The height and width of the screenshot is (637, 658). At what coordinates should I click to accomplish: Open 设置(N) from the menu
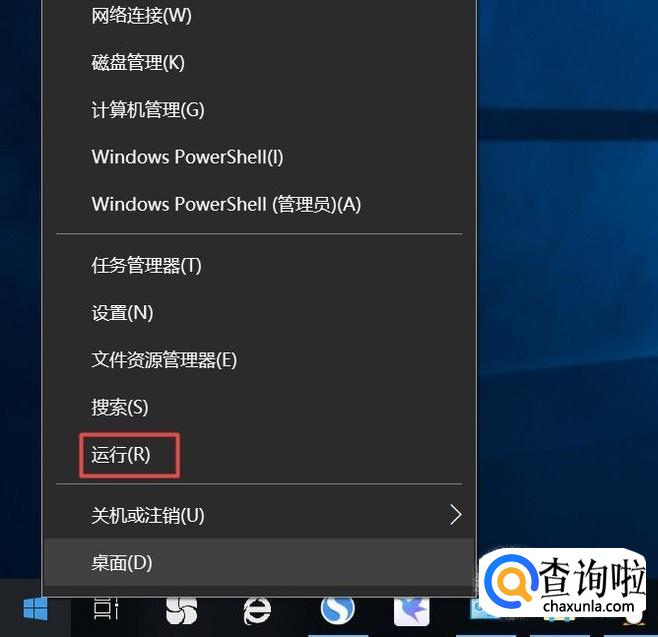(260, 313)
